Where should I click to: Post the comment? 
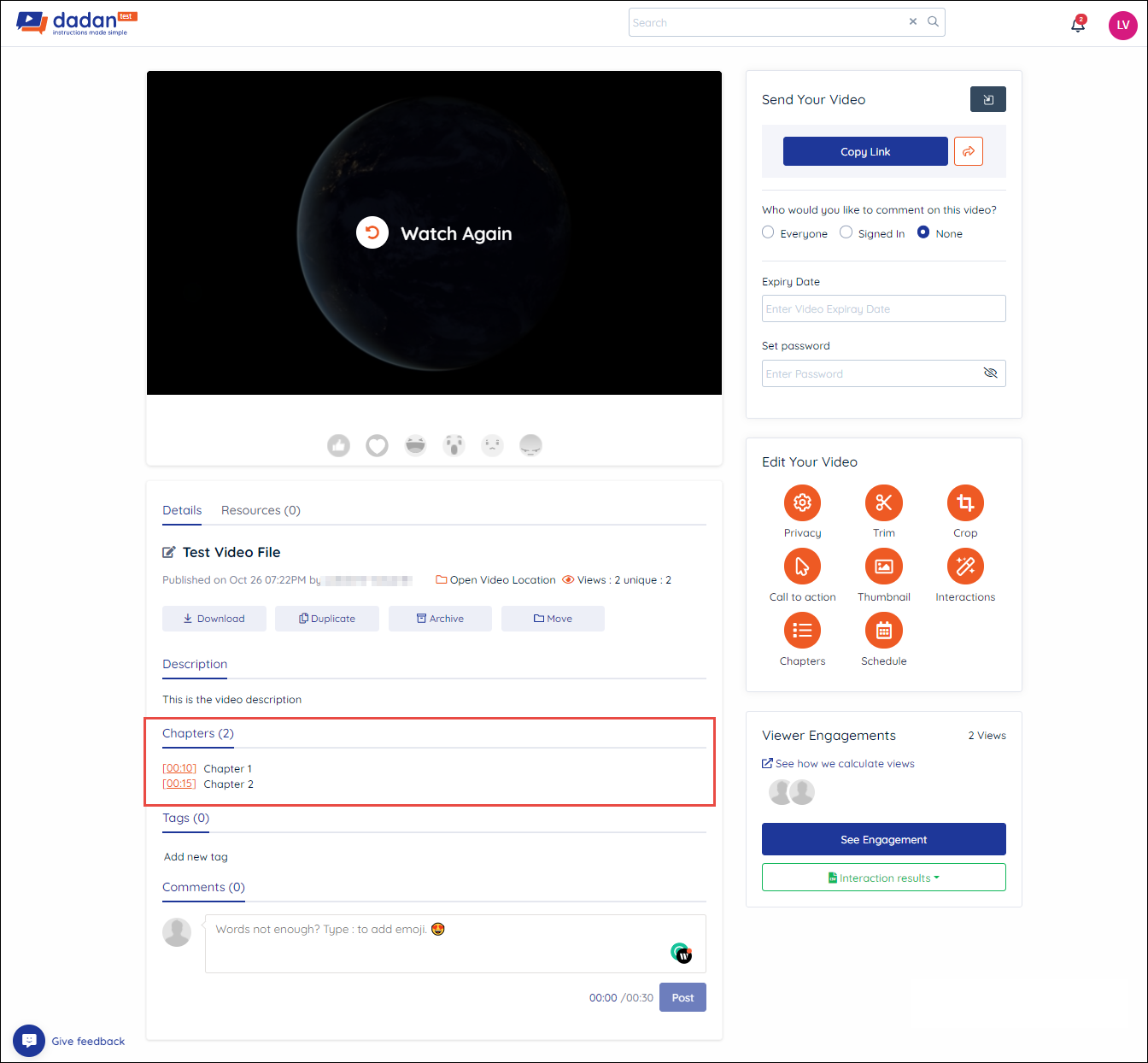[x=682, y=997]
